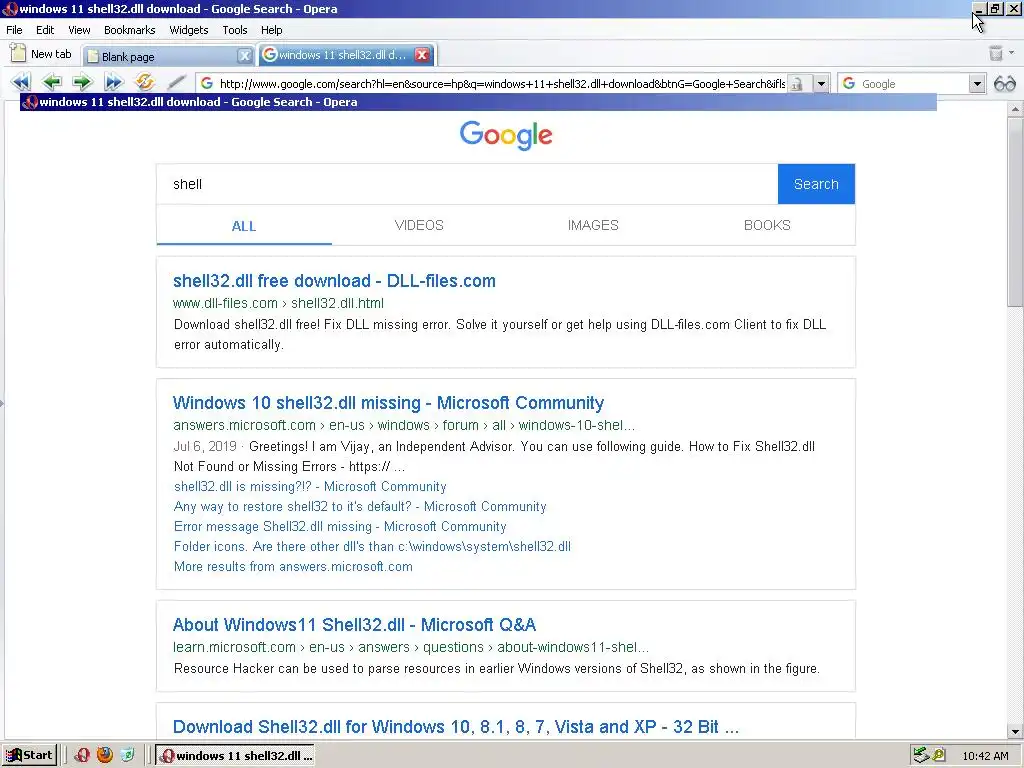This screenshot has width=1024, height=768.
Task: Click the URL address field
Action: (x=502, y=84)
